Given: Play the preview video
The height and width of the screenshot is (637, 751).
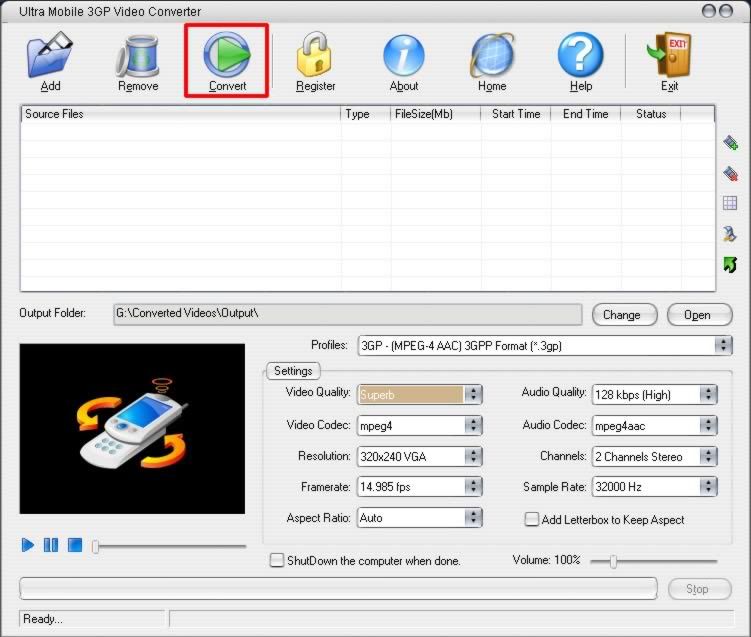Looking at the screenshot, I should coord(27,545).
